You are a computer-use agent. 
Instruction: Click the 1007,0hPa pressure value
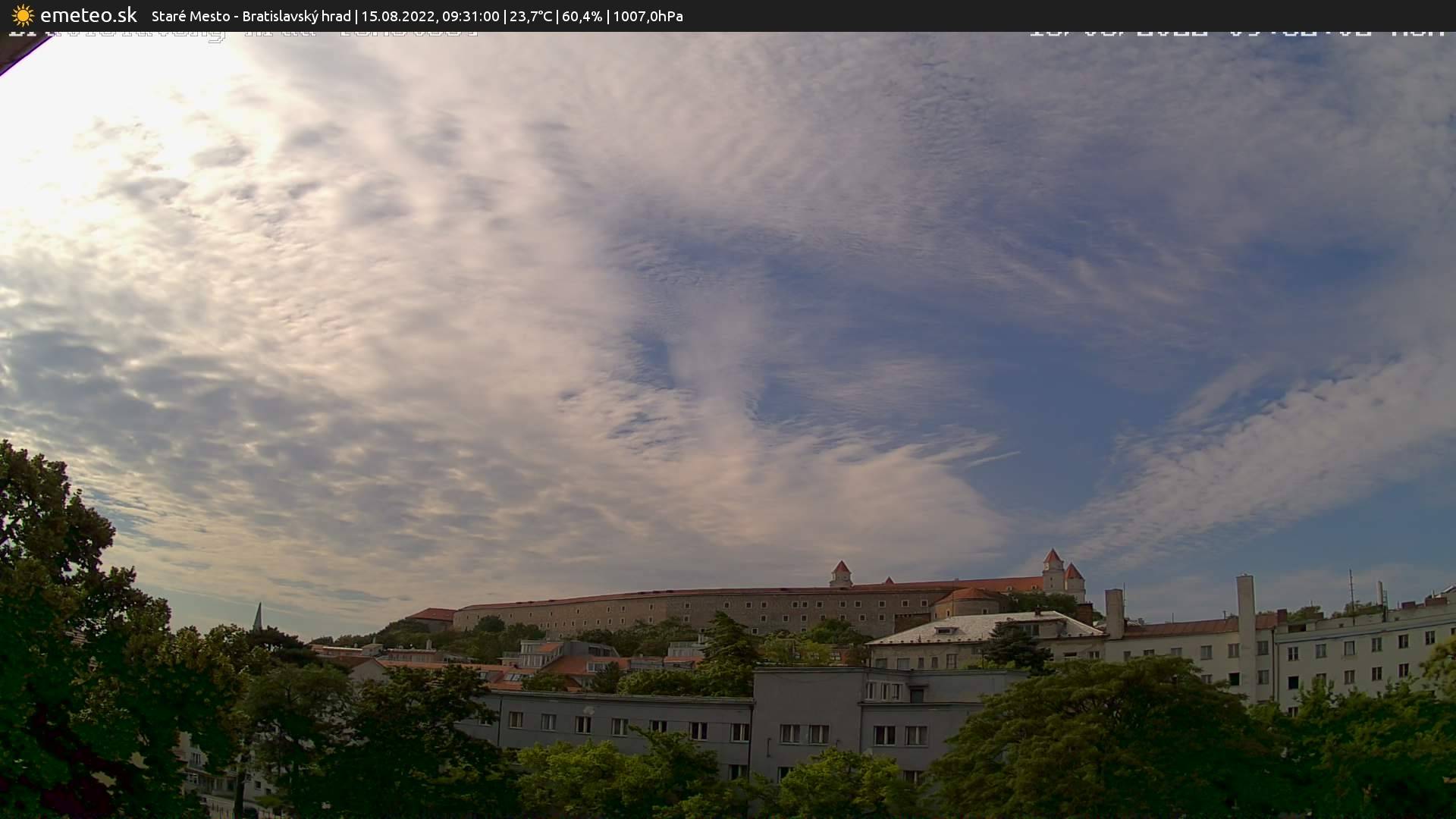(648, 17)
